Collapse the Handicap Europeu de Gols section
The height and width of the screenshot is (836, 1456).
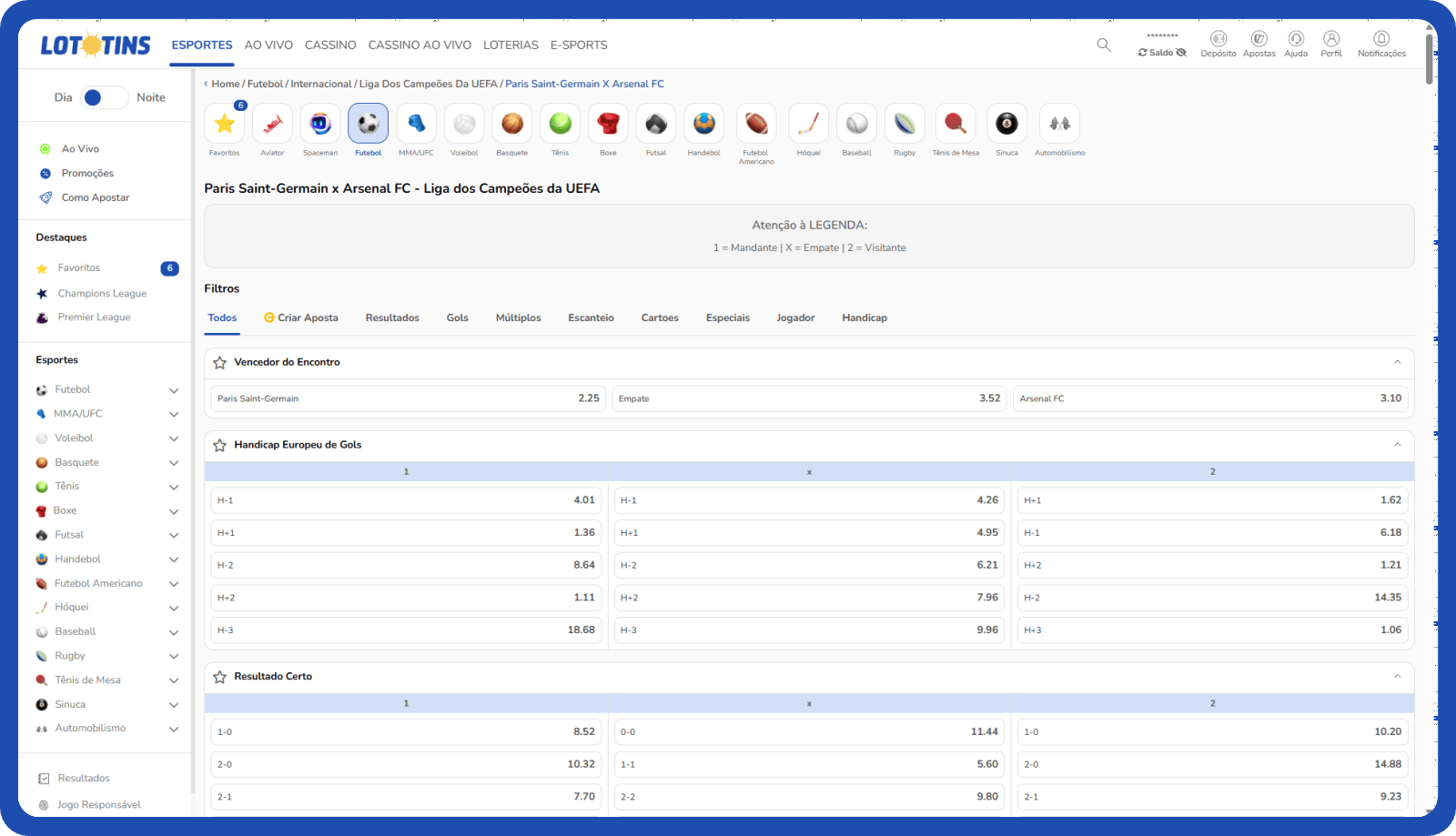click(1397, 445)
